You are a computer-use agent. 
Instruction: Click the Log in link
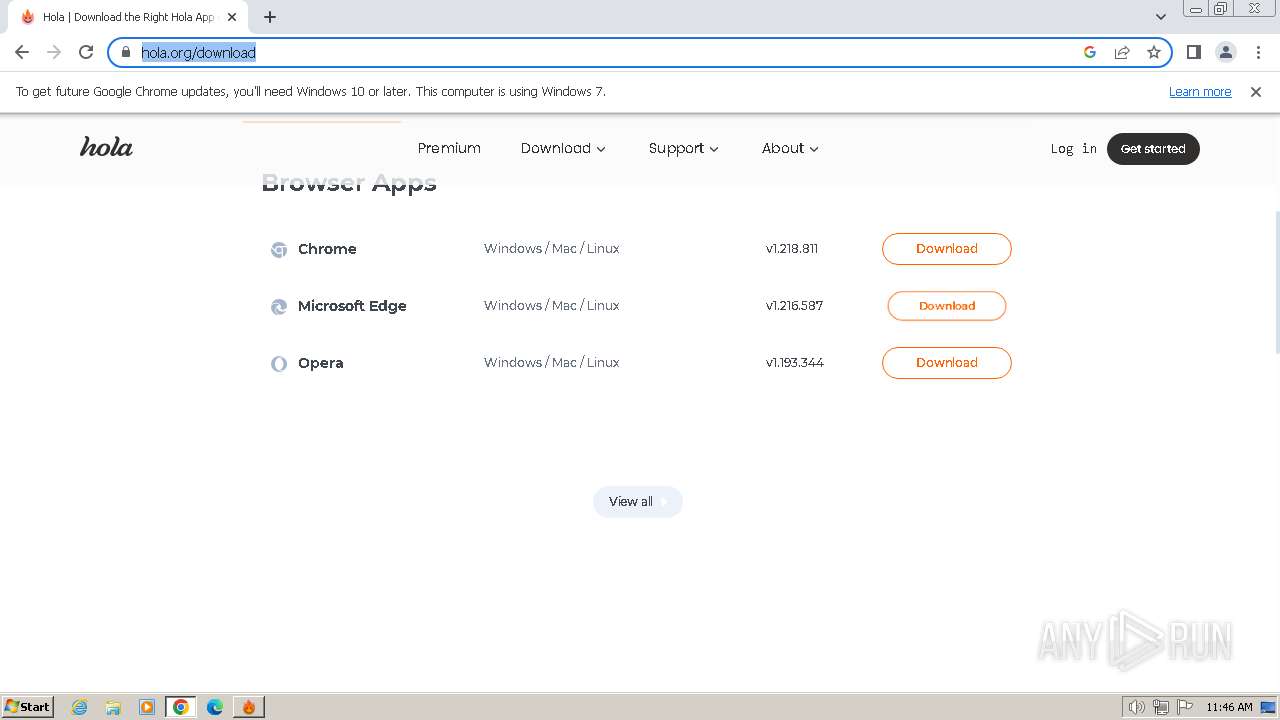[1073, 148]
